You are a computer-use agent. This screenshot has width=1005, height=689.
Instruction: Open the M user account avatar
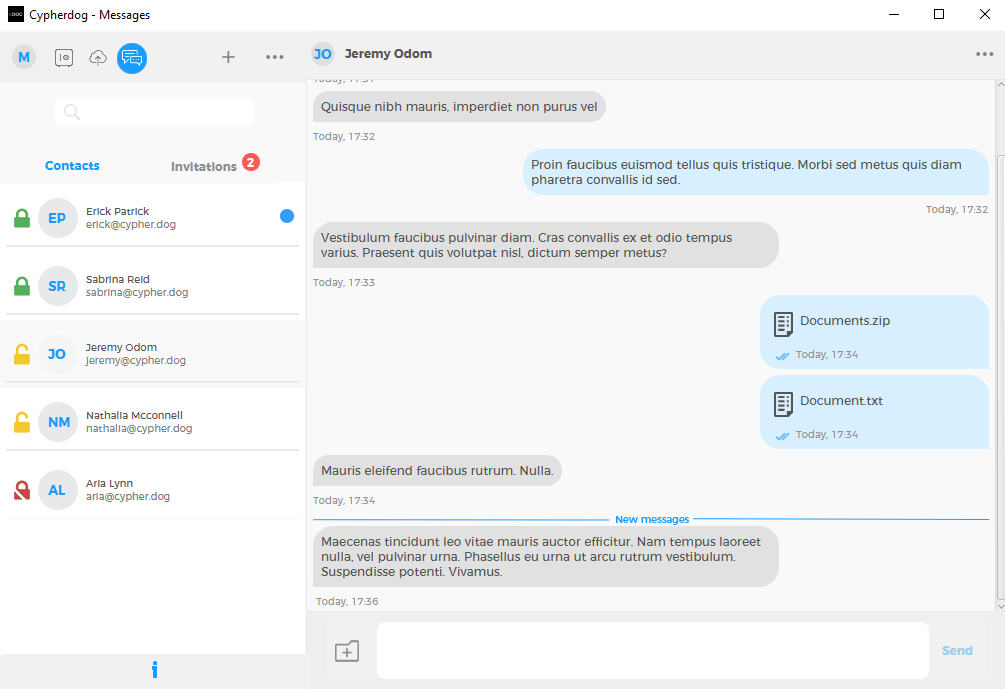[x=23, y=57]
